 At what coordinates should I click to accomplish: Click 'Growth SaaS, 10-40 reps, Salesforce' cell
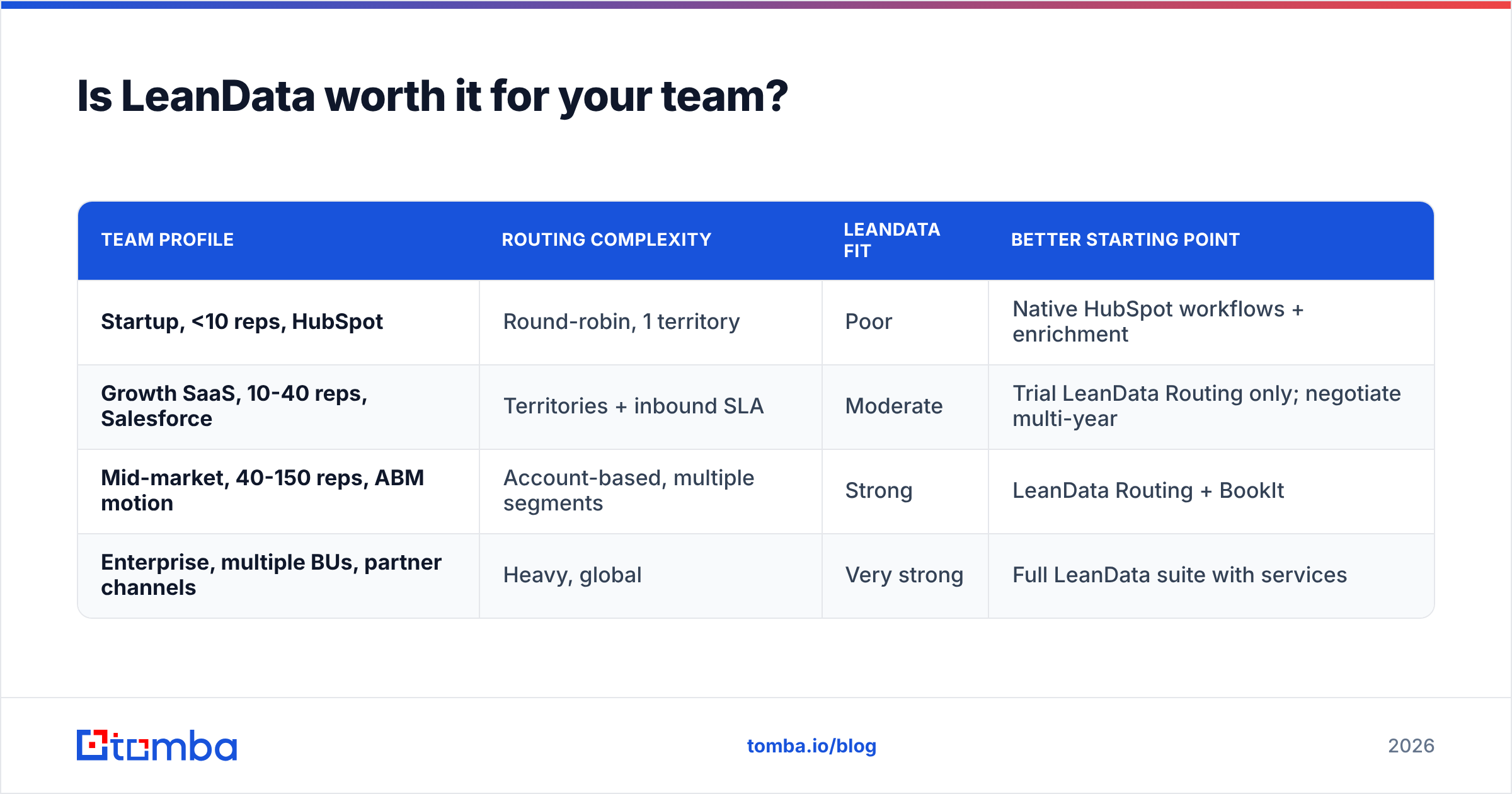pyautogui.click(x=278, y=406)
